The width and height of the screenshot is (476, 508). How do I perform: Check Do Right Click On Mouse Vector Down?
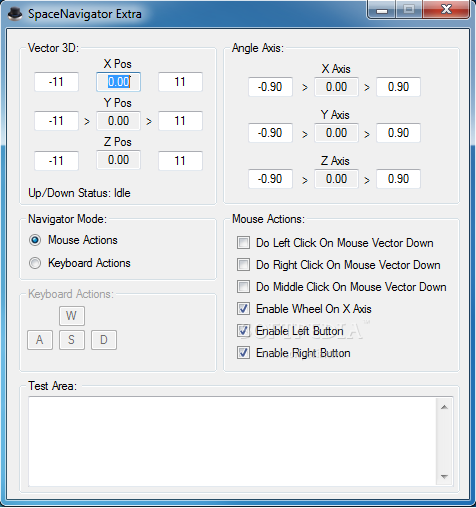click(x=243, y=265)
